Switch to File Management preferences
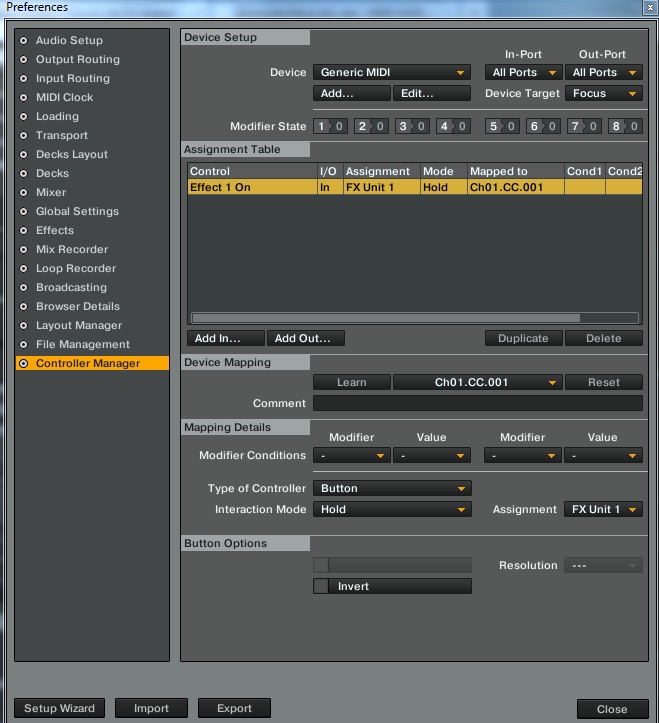659x723 pixels. pos(83,344)
